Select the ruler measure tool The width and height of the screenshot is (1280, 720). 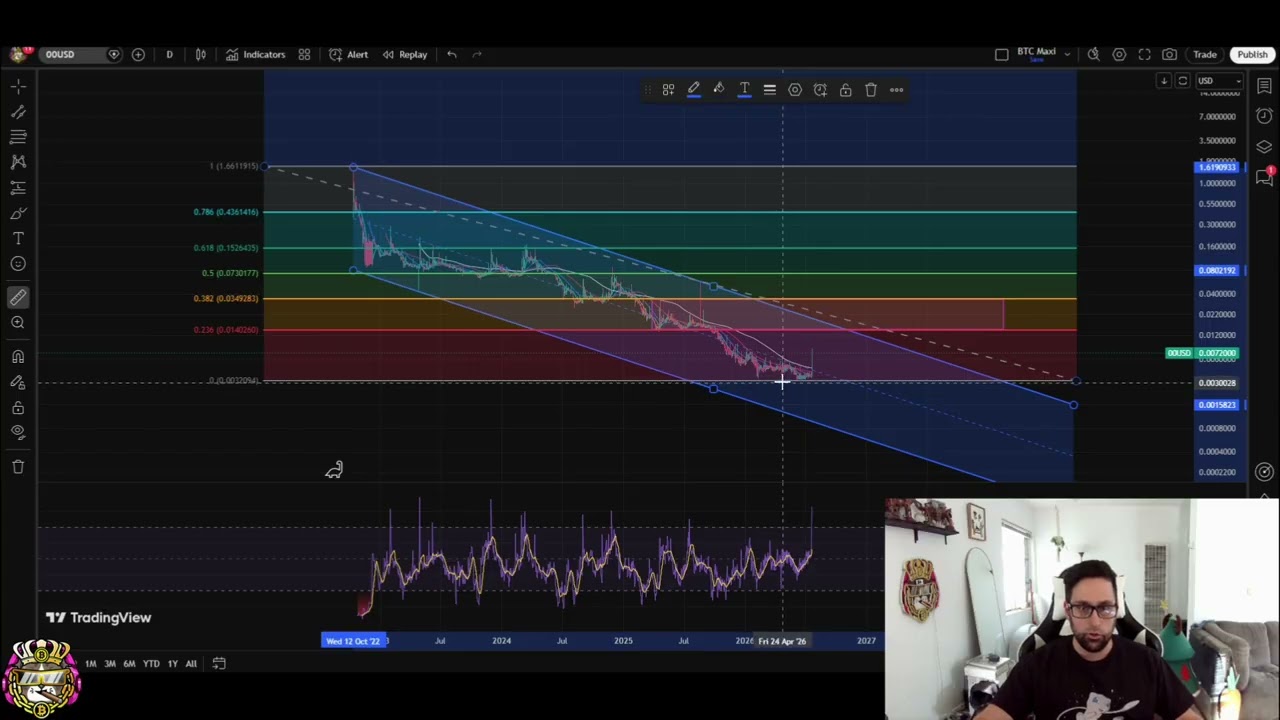pos(18,297)
